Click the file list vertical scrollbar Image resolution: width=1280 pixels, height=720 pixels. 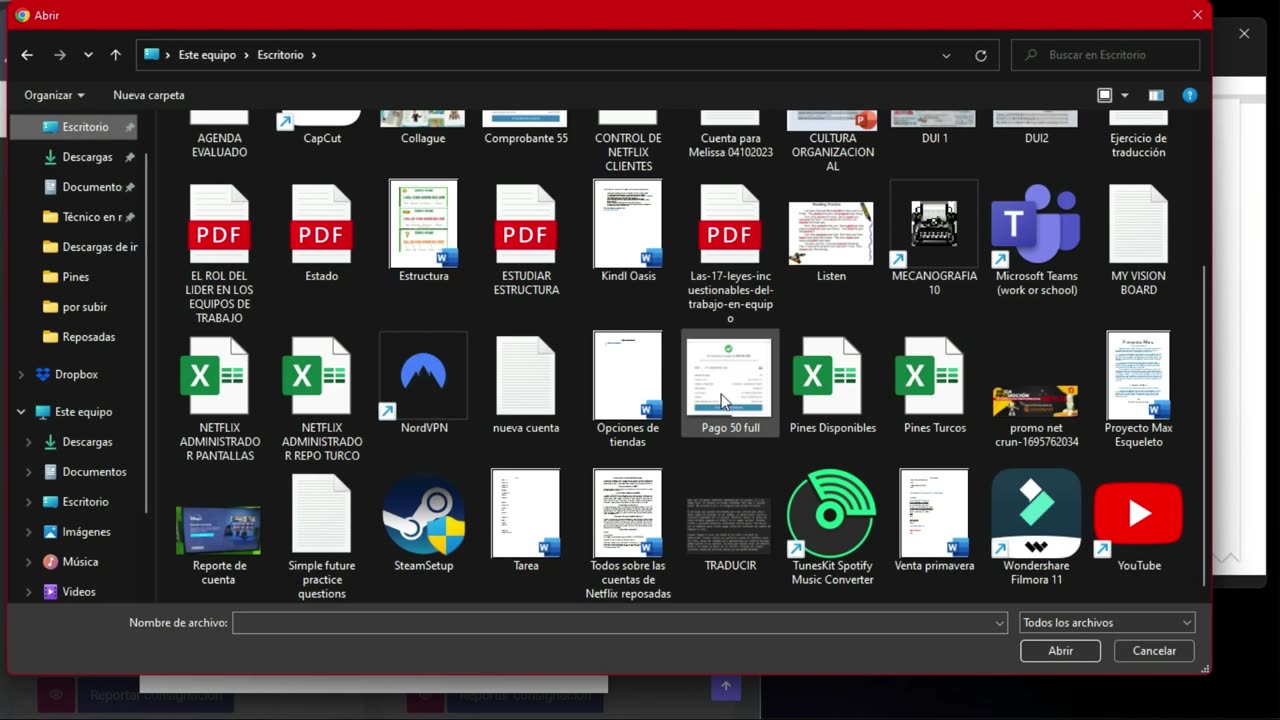pyautogui.click(x=1203, y=425)
